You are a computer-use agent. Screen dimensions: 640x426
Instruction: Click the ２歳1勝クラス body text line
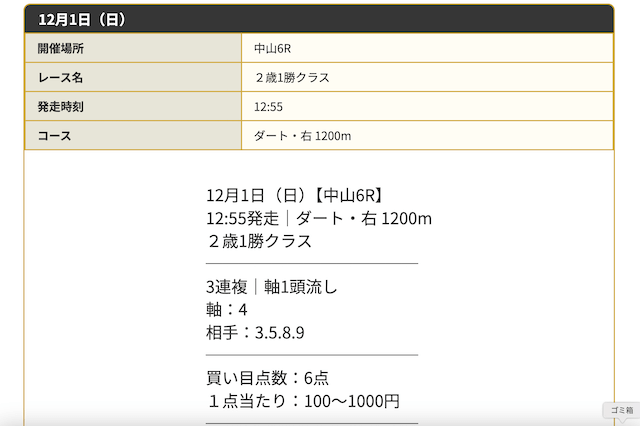(x=259, y=241)
